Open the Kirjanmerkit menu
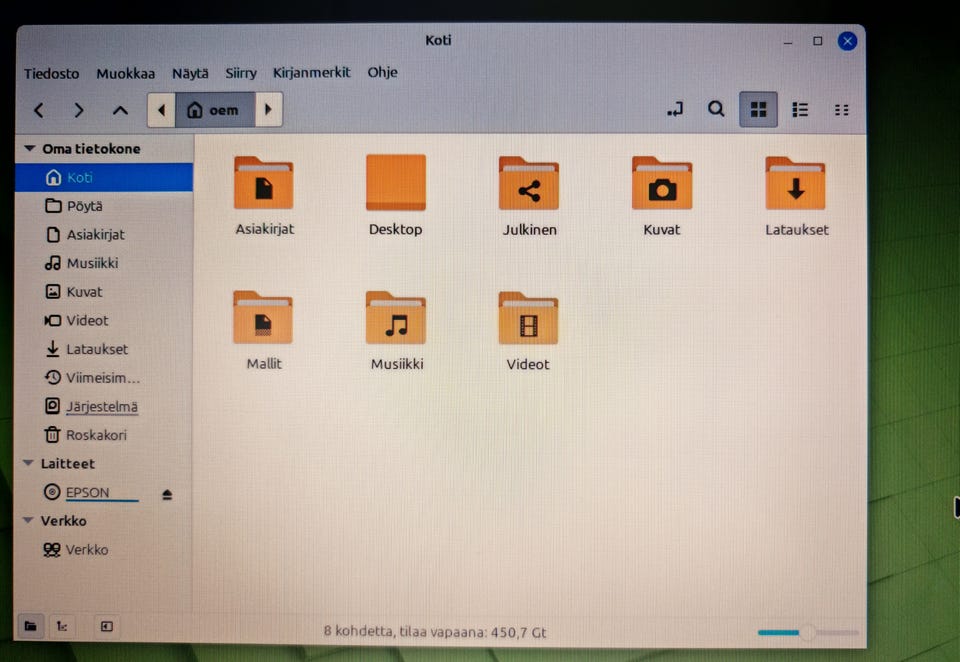Screen dimensions: 960x662 coord(312,72)
